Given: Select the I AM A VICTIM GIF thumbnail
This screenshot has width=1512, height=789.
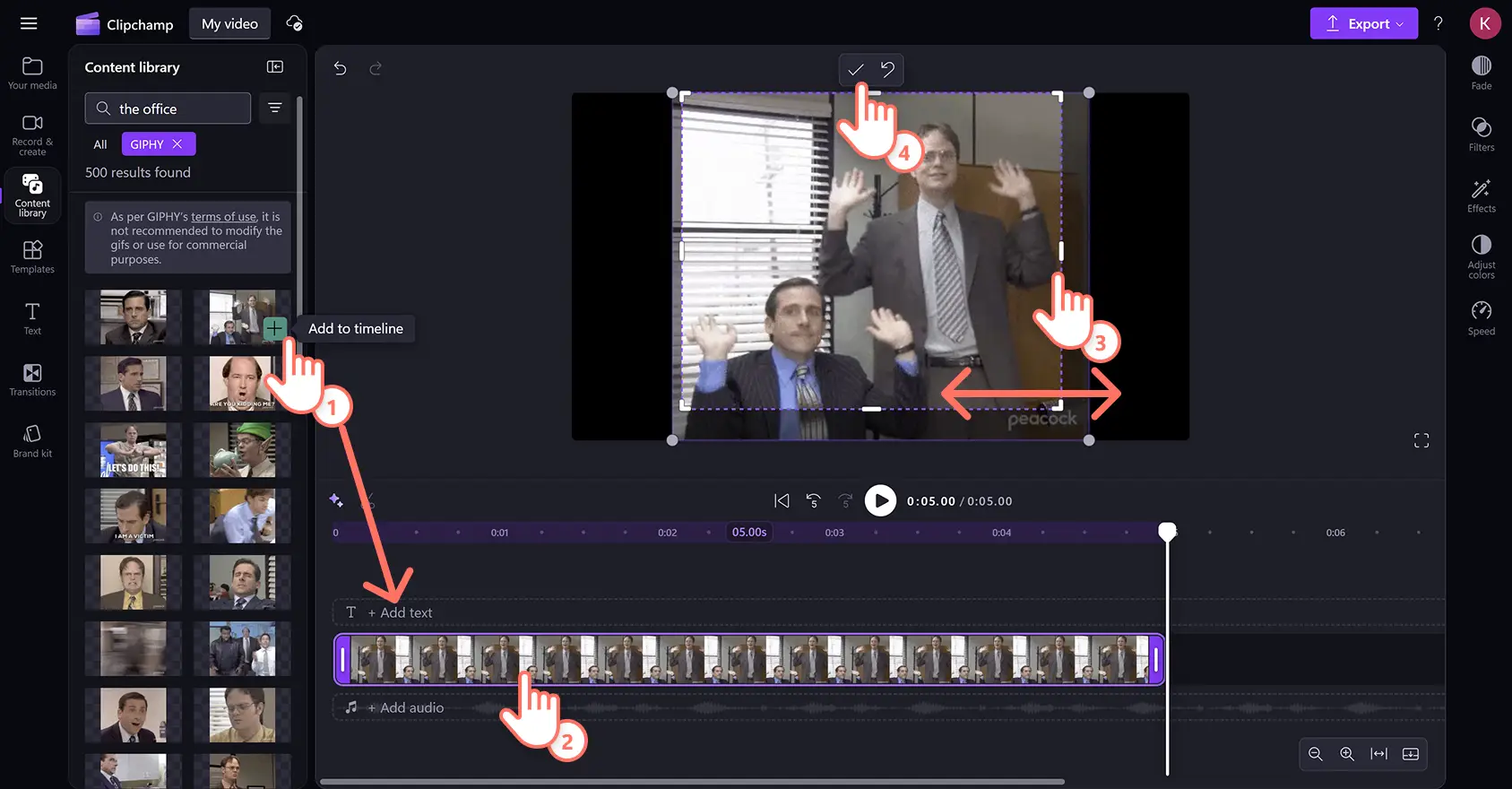Looking at the screenshot, I should coord(134,516).
